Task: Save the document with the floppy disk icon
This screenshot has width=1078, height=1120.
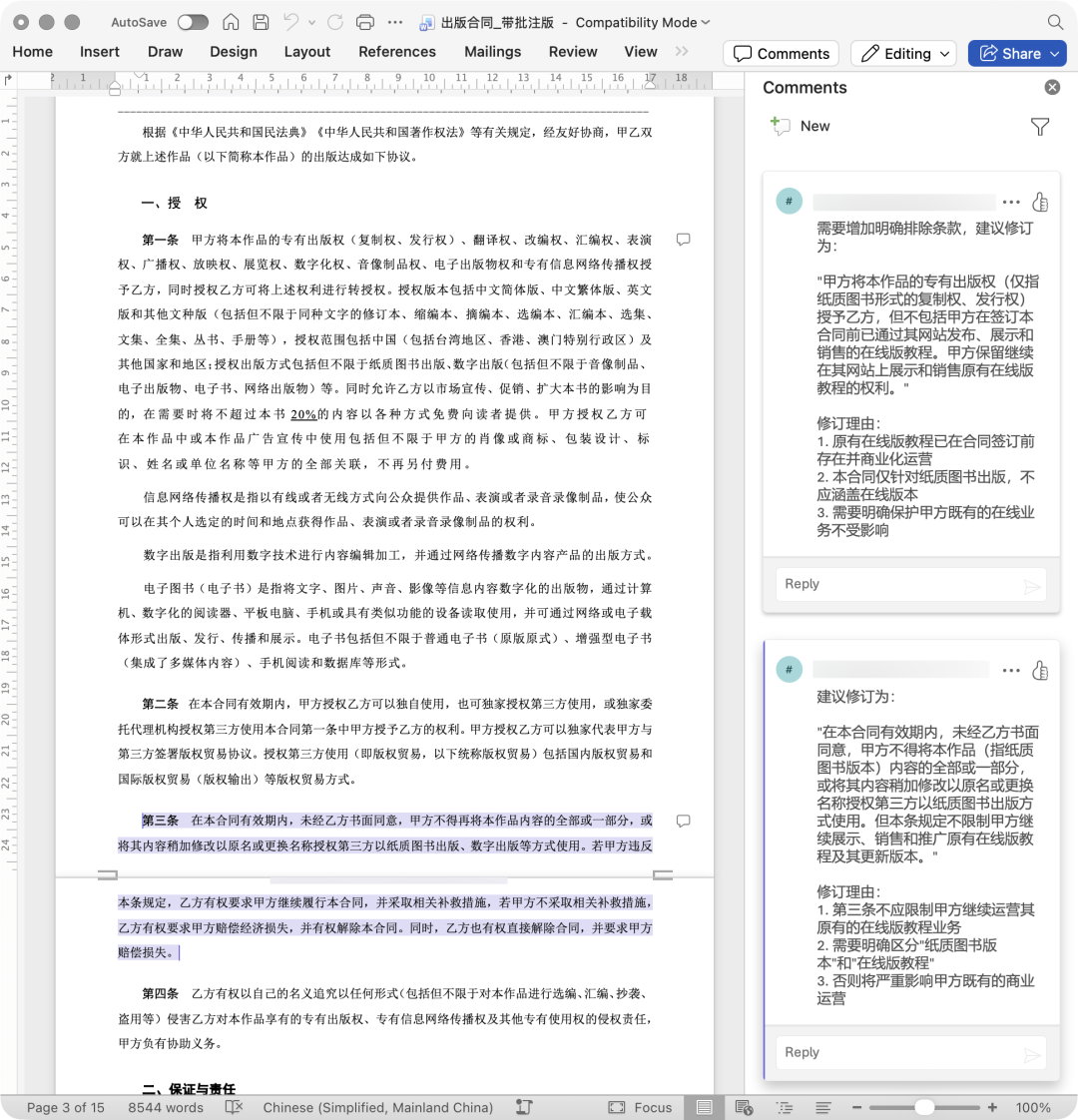Action: [x=261, y=22]
